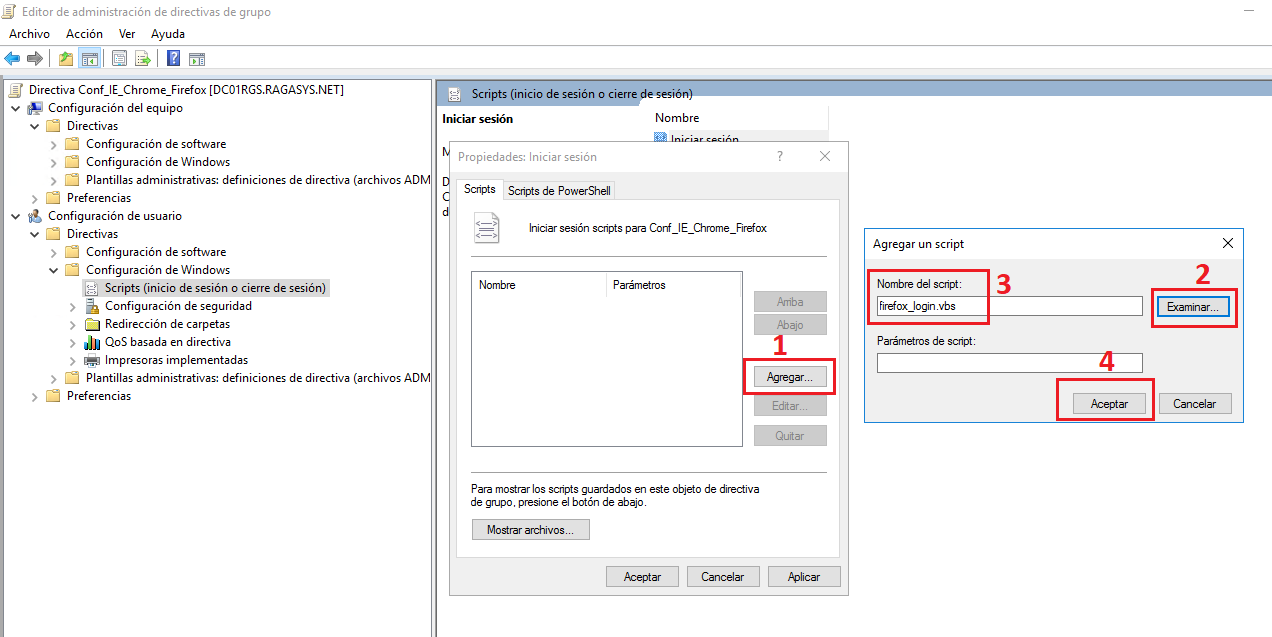
Task: Collapse the Configuración del equipo node
Action: (x=15, y=107)
